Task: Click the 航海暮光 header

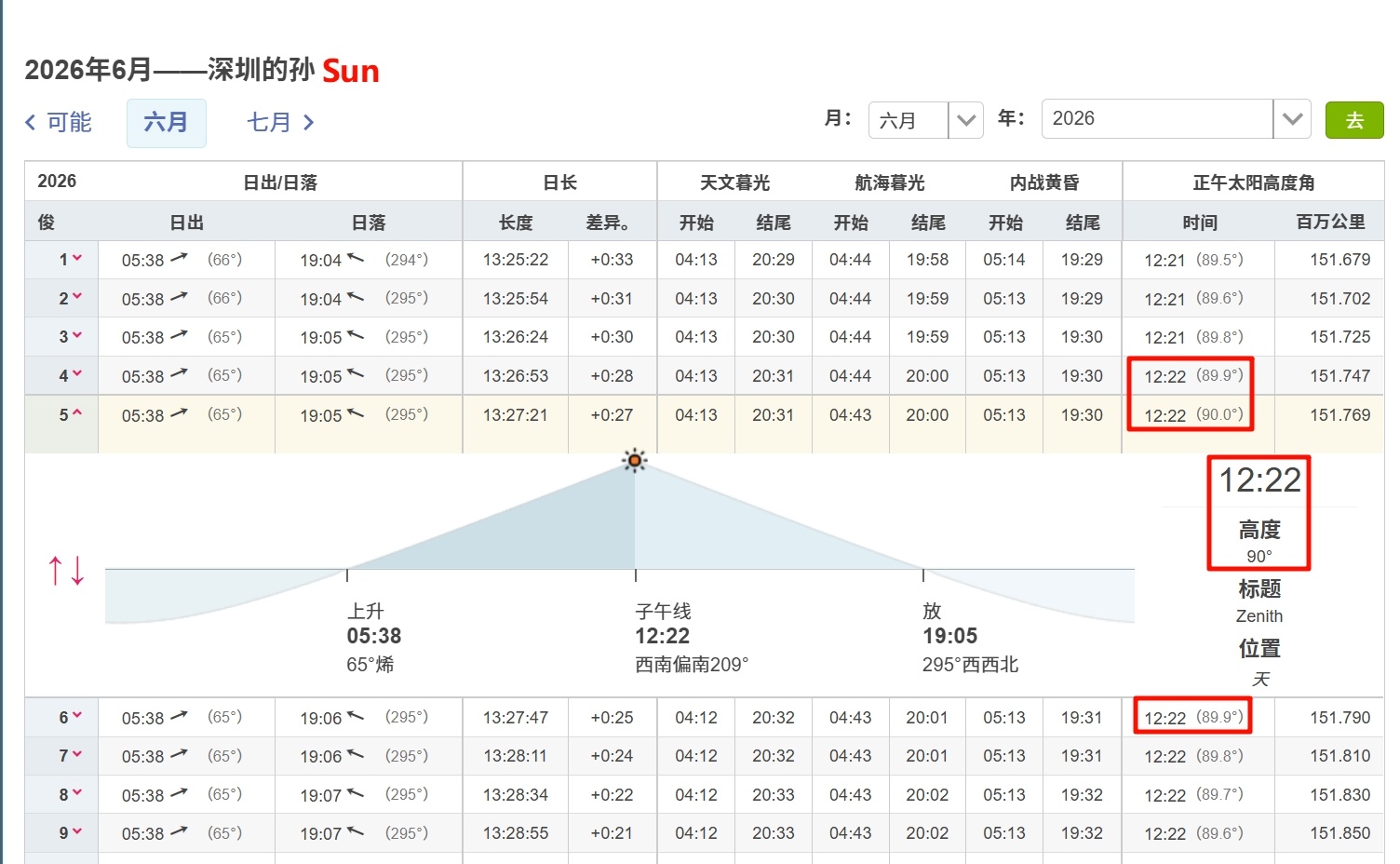Action: 889,183
